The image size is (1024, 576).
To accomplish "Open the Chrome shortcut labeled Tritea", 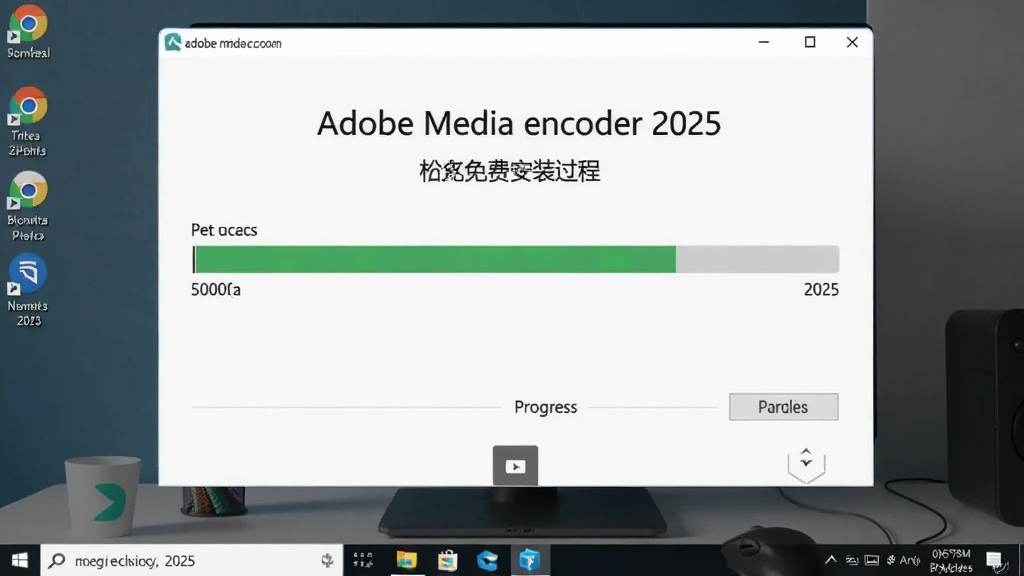I will point(28,121).
